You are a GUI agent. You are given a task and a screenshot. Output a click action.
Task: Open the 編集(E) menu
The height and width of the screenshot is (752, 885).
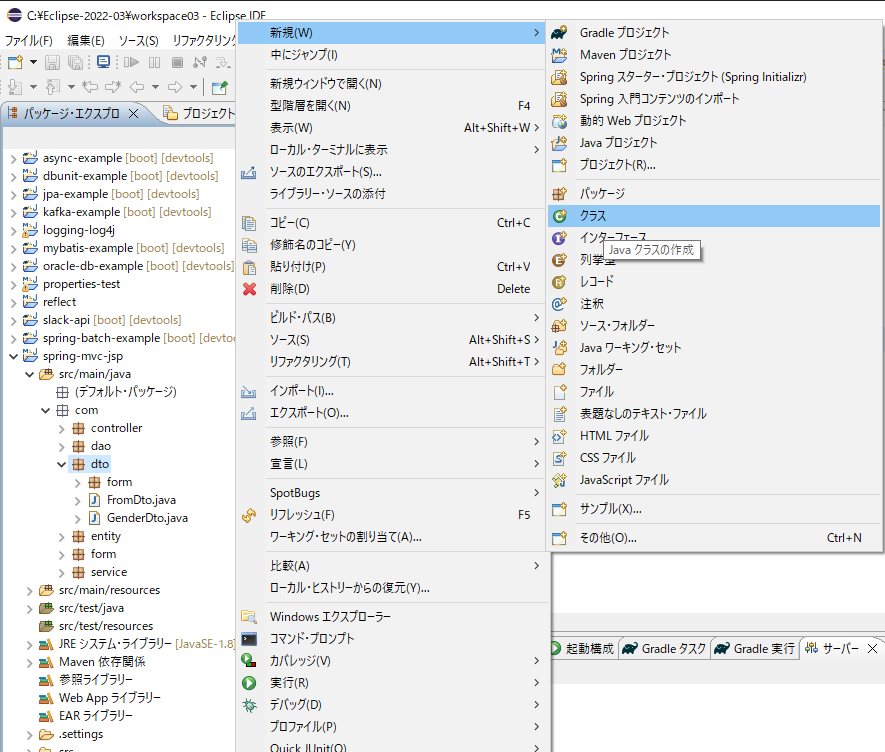point(86,41)
